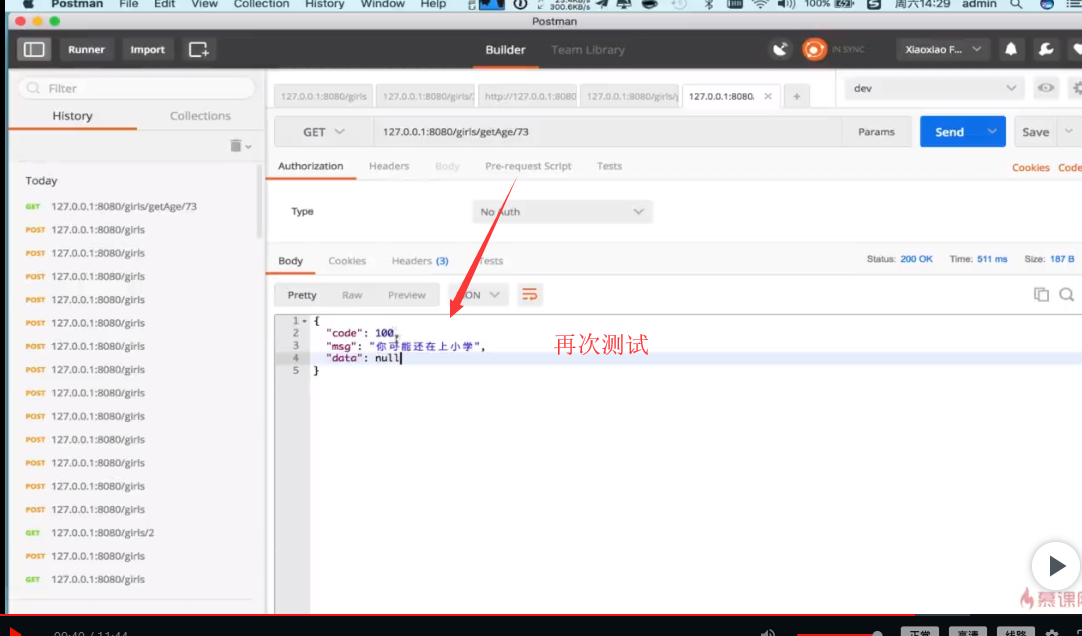Select Pretty response view
The image size is (1082, 636).
tap(302, 295)
